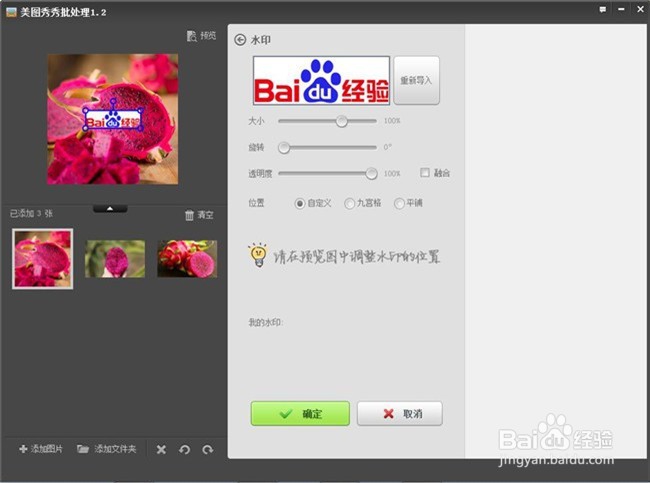Screen dimensions: 650x483
Task: Click the 添加图片 plus button
Action: [x=41, y=449]
